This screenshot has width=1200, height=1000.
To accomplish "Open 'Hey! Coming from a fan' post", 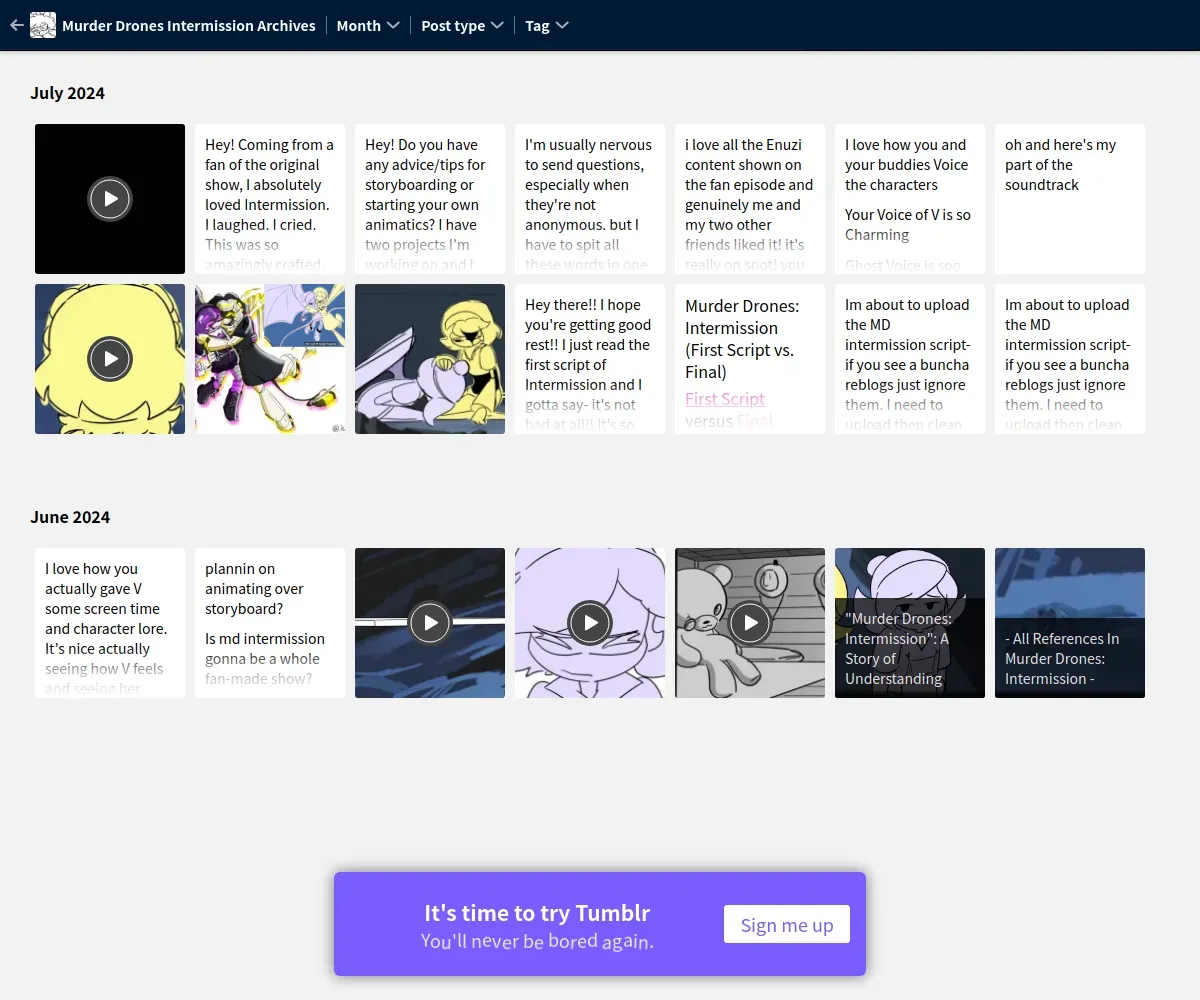I will pyautogui.click(x=270, y=199).
